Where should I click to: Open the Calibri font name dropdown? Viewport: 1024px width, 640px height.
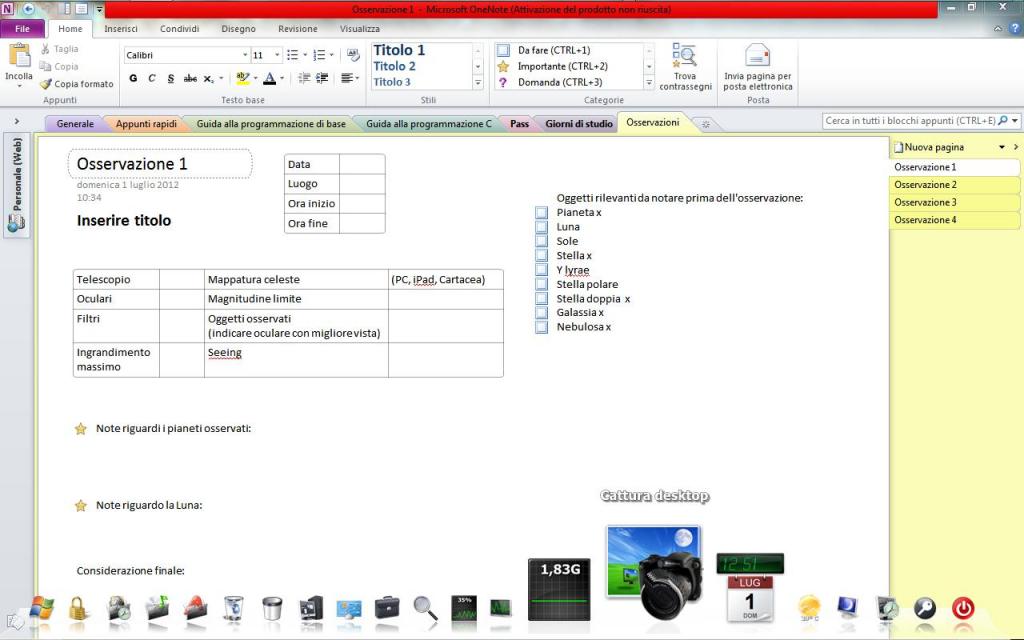tap(245, 56)
